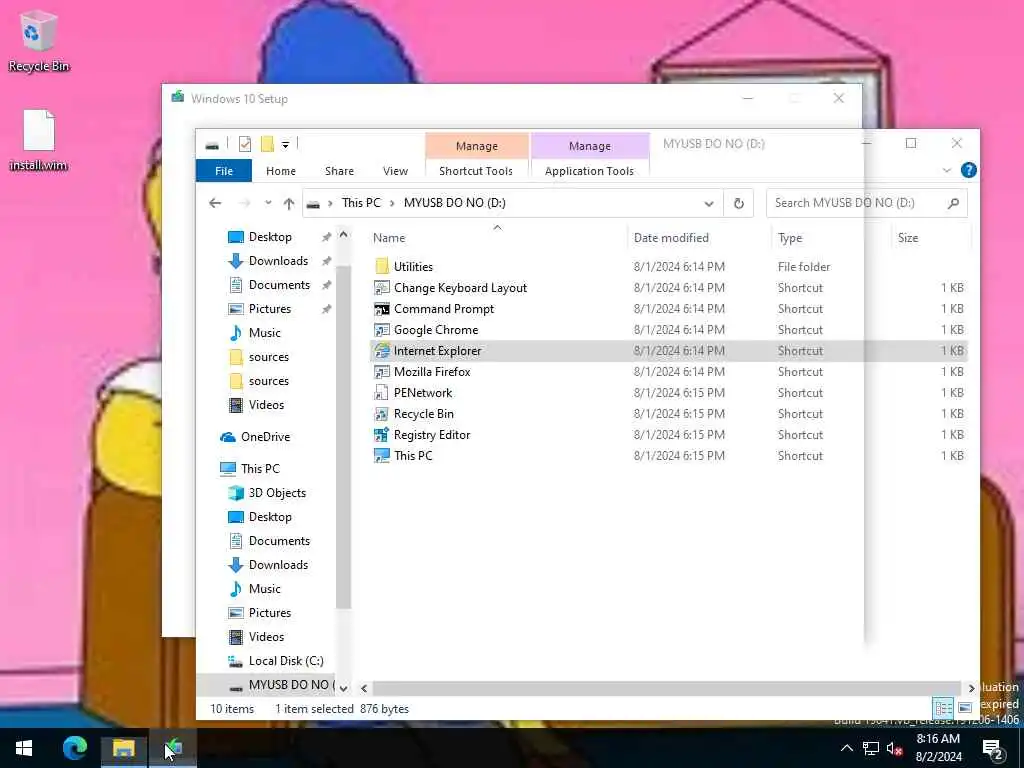Select the Registry Editor shortcut icon

(382, 434)
